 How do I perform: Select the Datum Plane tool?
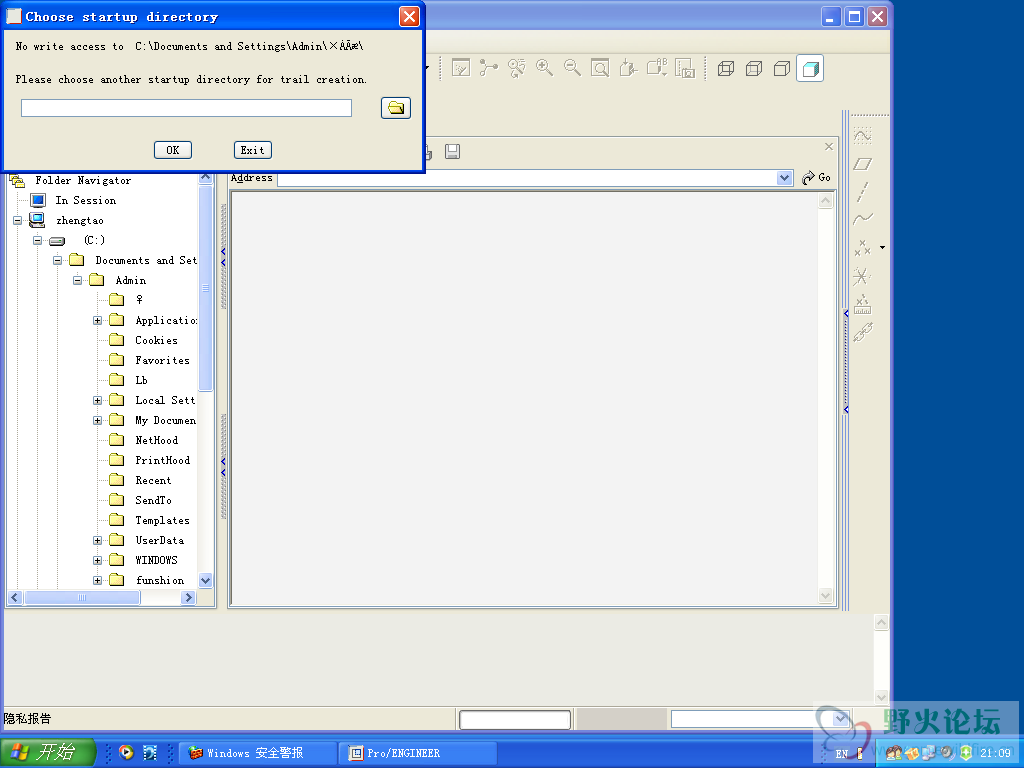[x=863, y=164]
